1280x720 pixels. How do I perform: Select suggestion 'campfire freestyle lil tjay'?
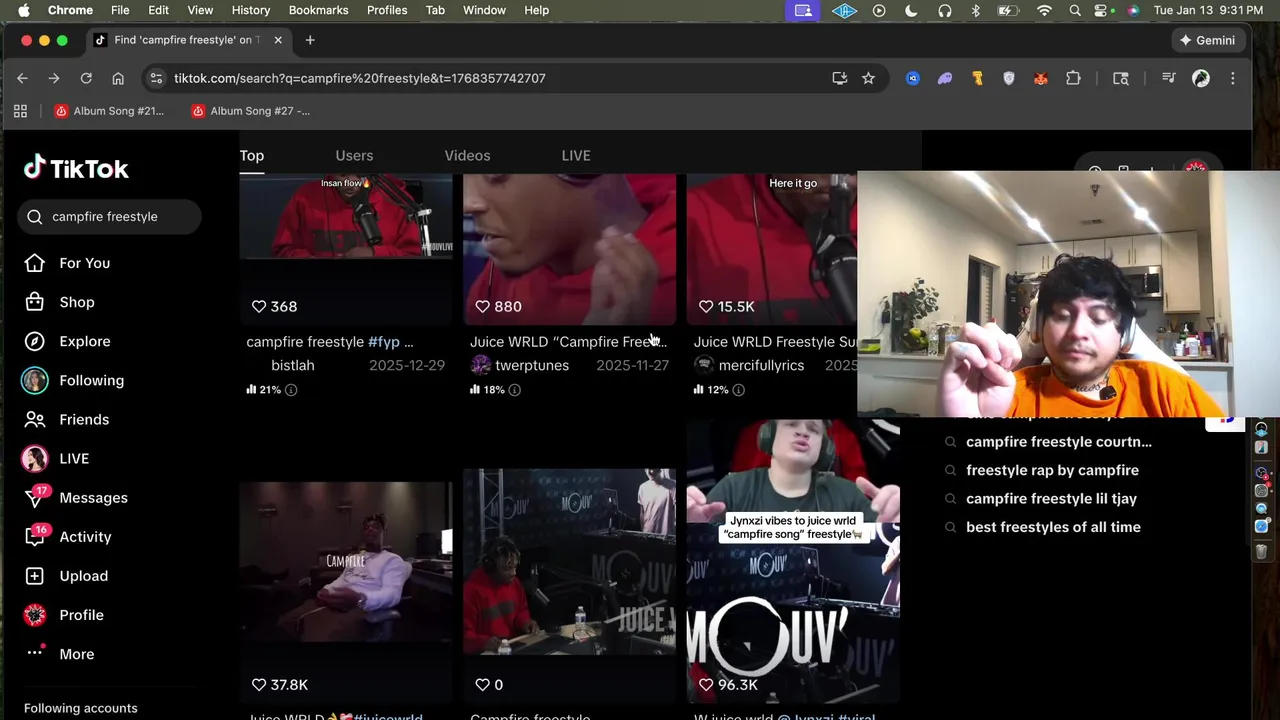1051,498
